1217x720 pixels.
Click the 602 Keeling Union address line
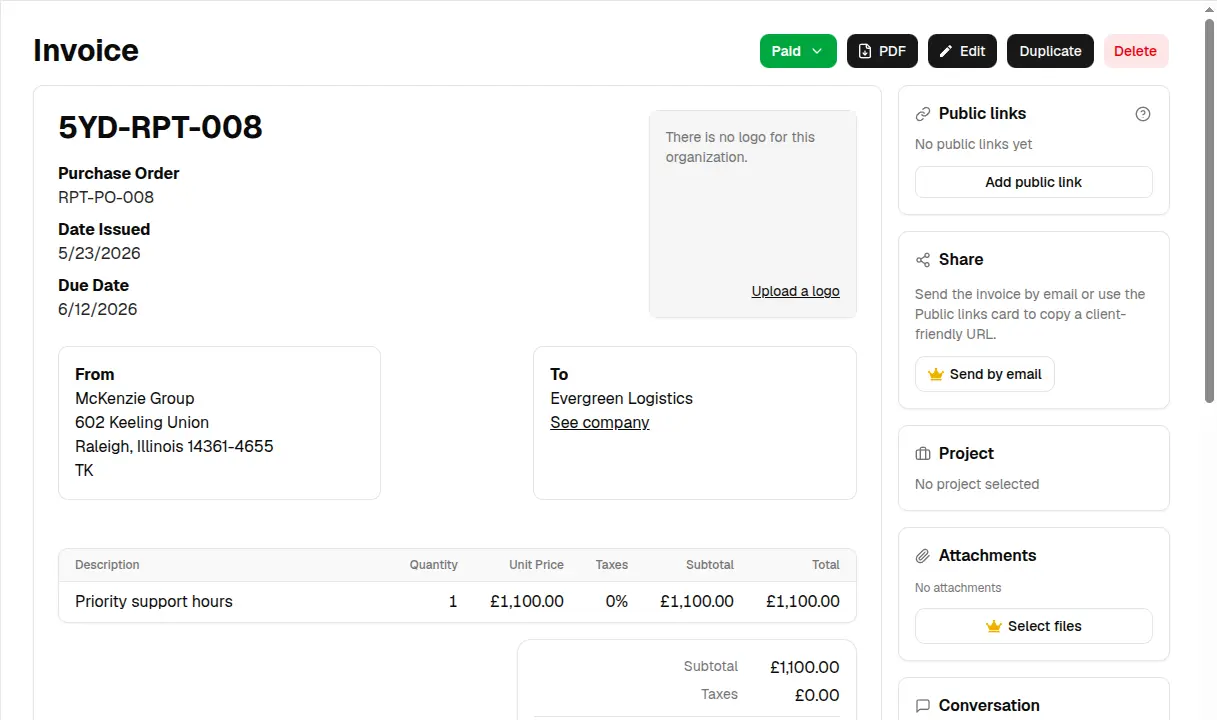point(142,422)
